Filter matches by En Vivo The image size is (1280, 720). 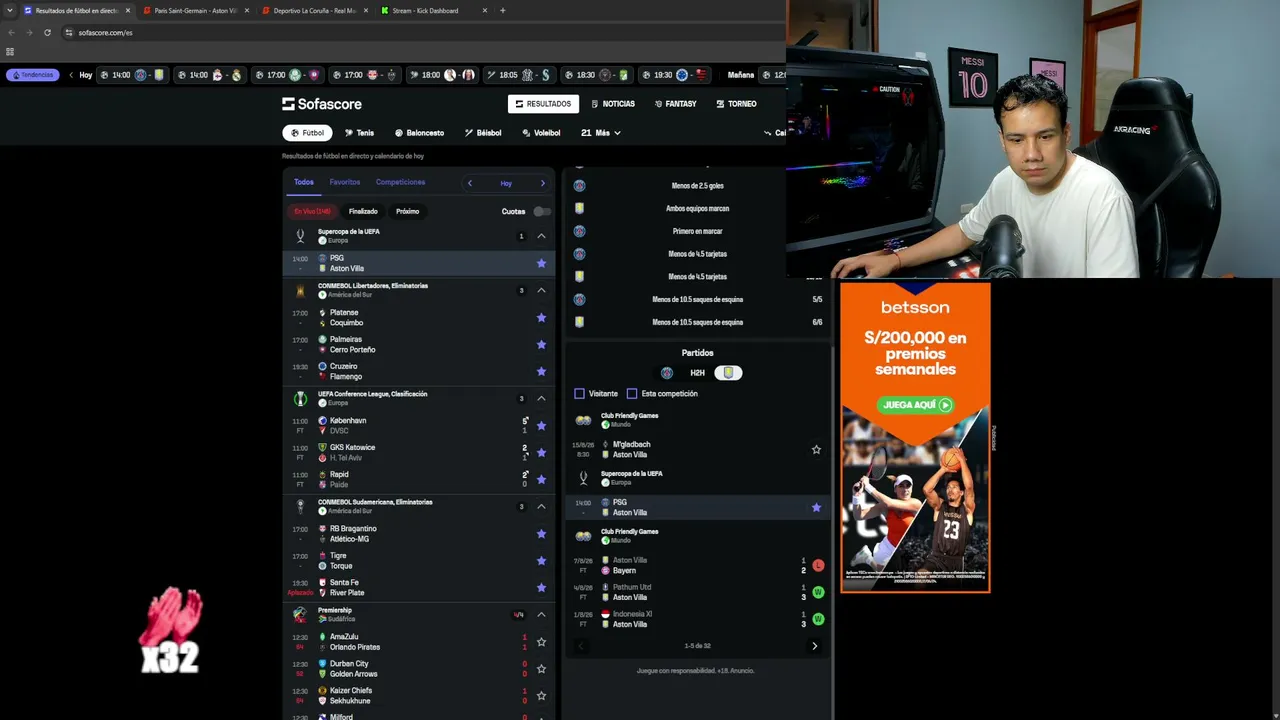pyautogui.click(x=312, y=211)
